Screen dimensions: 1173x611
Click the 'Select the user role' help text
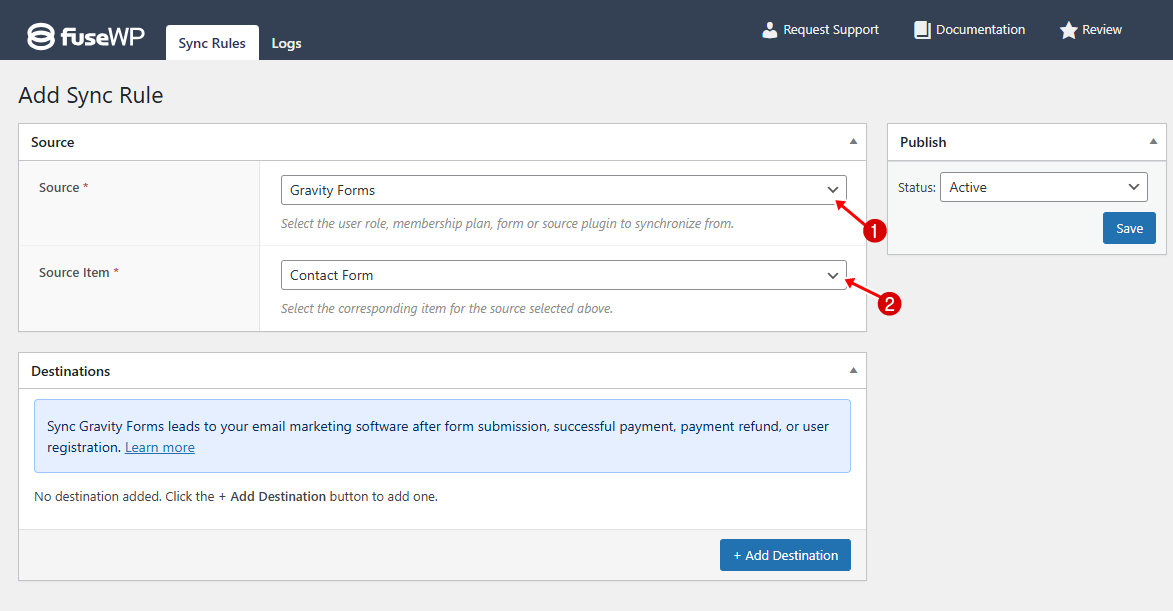pyautogui.click(x=507, y=223)
